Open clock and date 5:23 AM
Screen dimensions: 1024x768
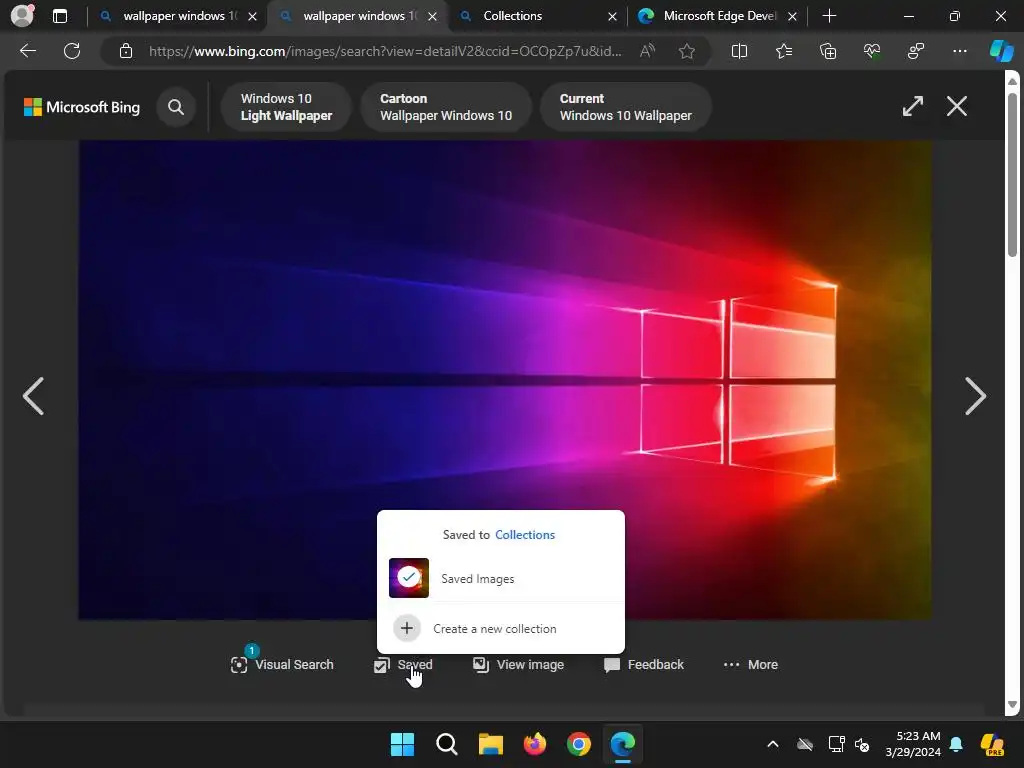pyautogui.click(x=913, y=744)
